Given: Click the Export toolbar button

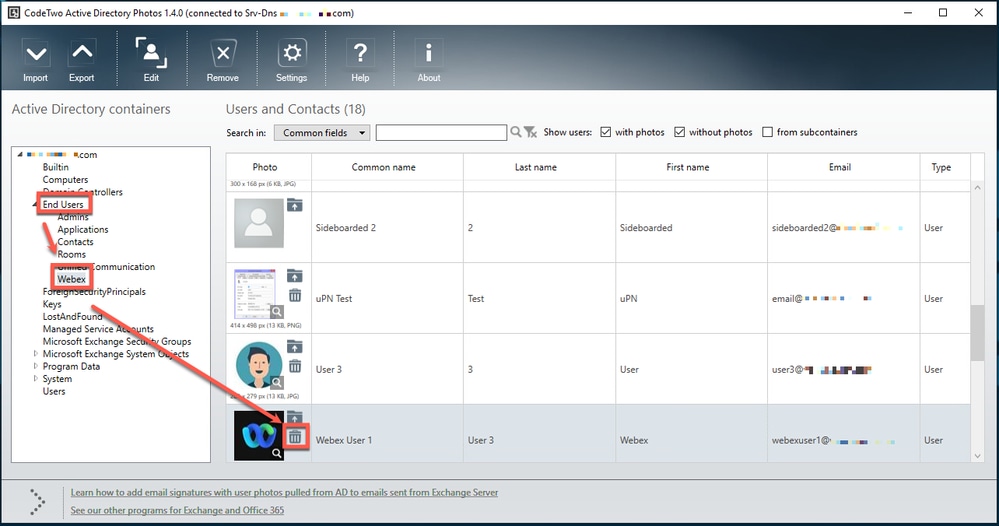Looking at the screenshot, I should click(x=82, y=60).
